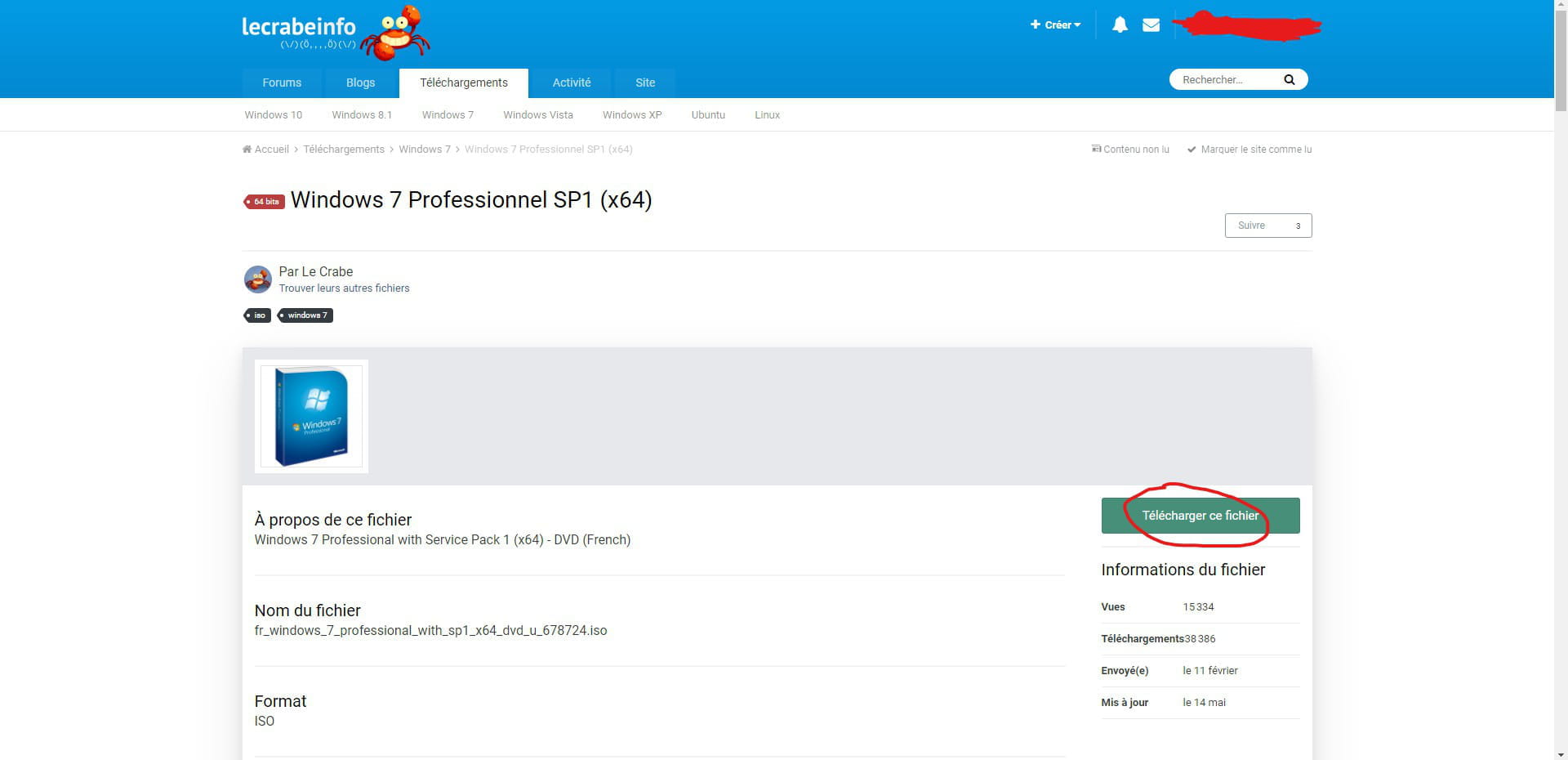Click Trouver leurs autres fichiers link

[x=344, y=288]
